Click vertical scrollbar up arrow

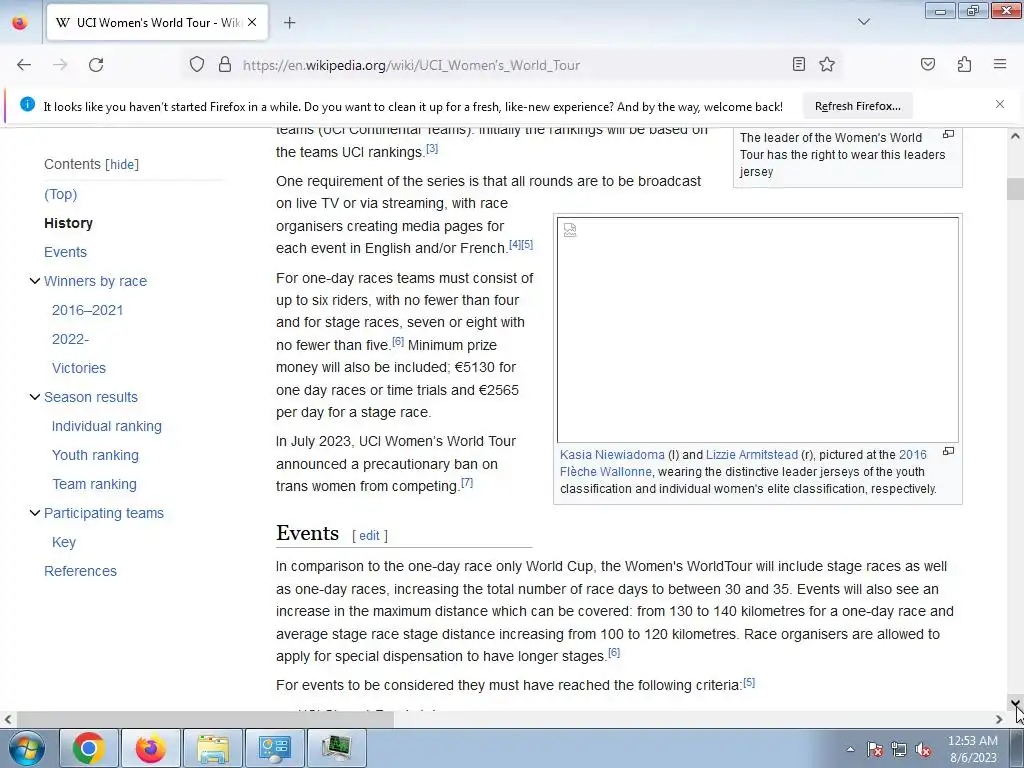[1016, 136]
